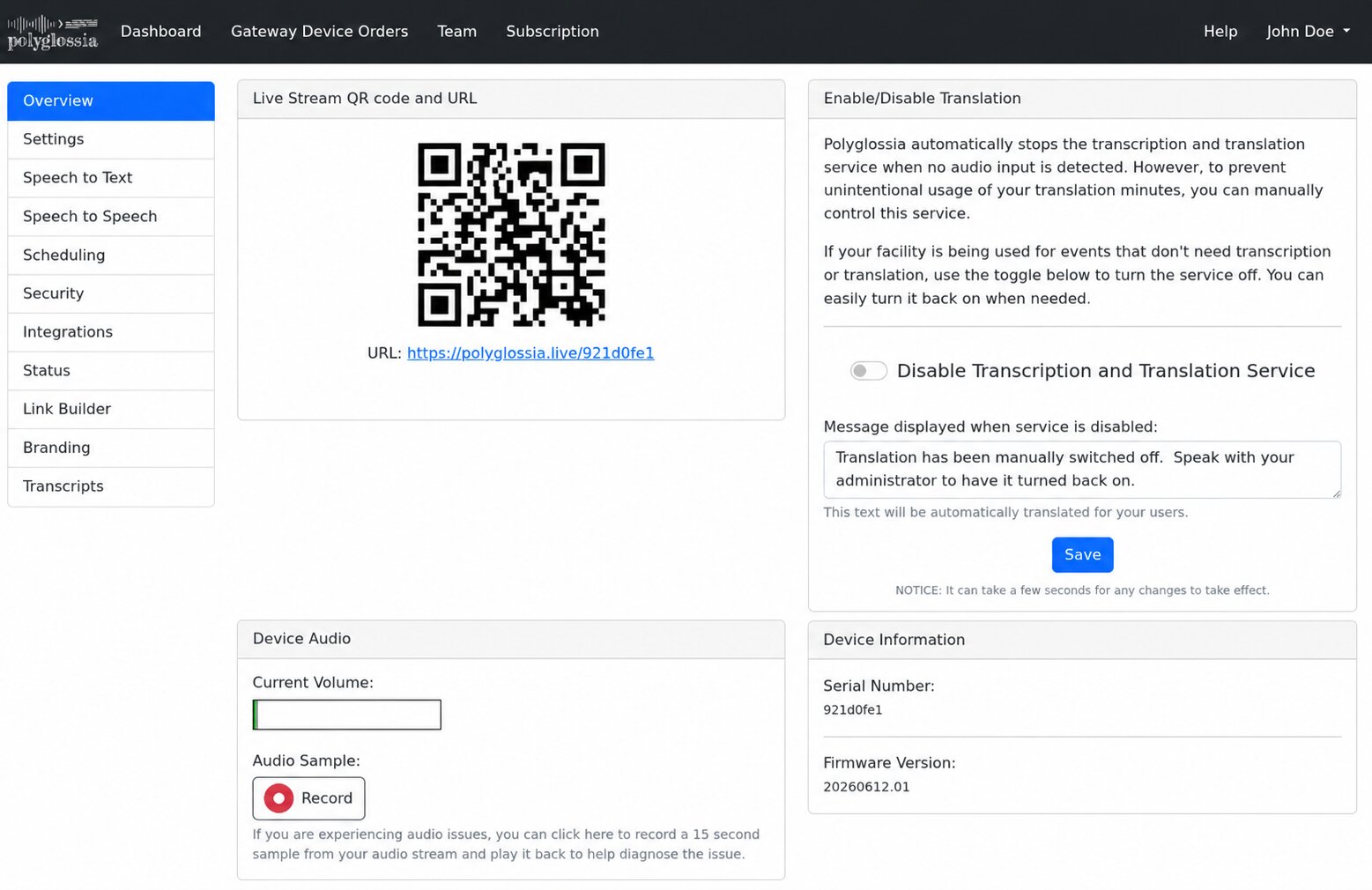Click the disabled-service message text box
Screen dimensions: 1372x890
pos(1082,470)
